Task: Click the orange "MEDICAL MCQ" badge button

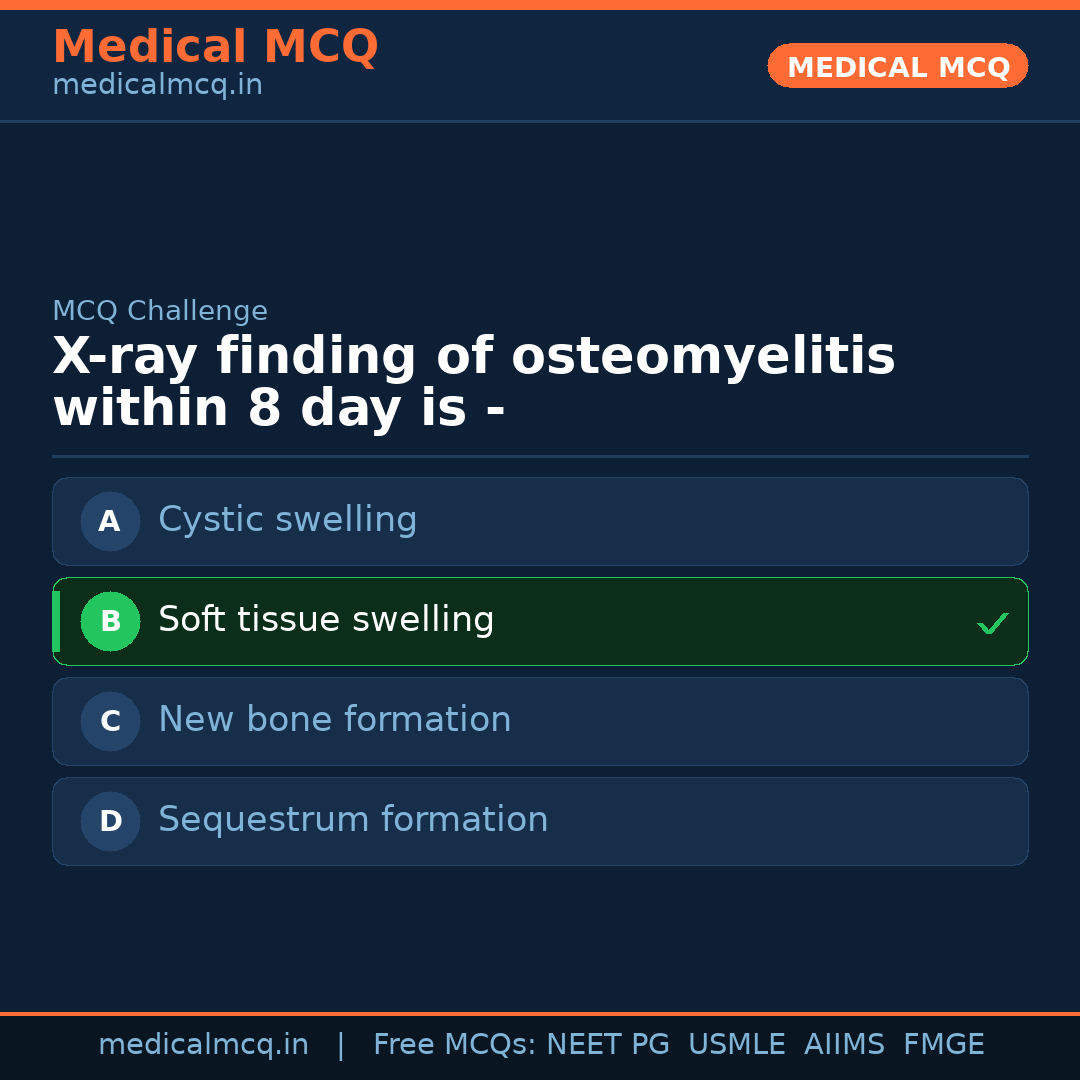Action: coord(897,67)
